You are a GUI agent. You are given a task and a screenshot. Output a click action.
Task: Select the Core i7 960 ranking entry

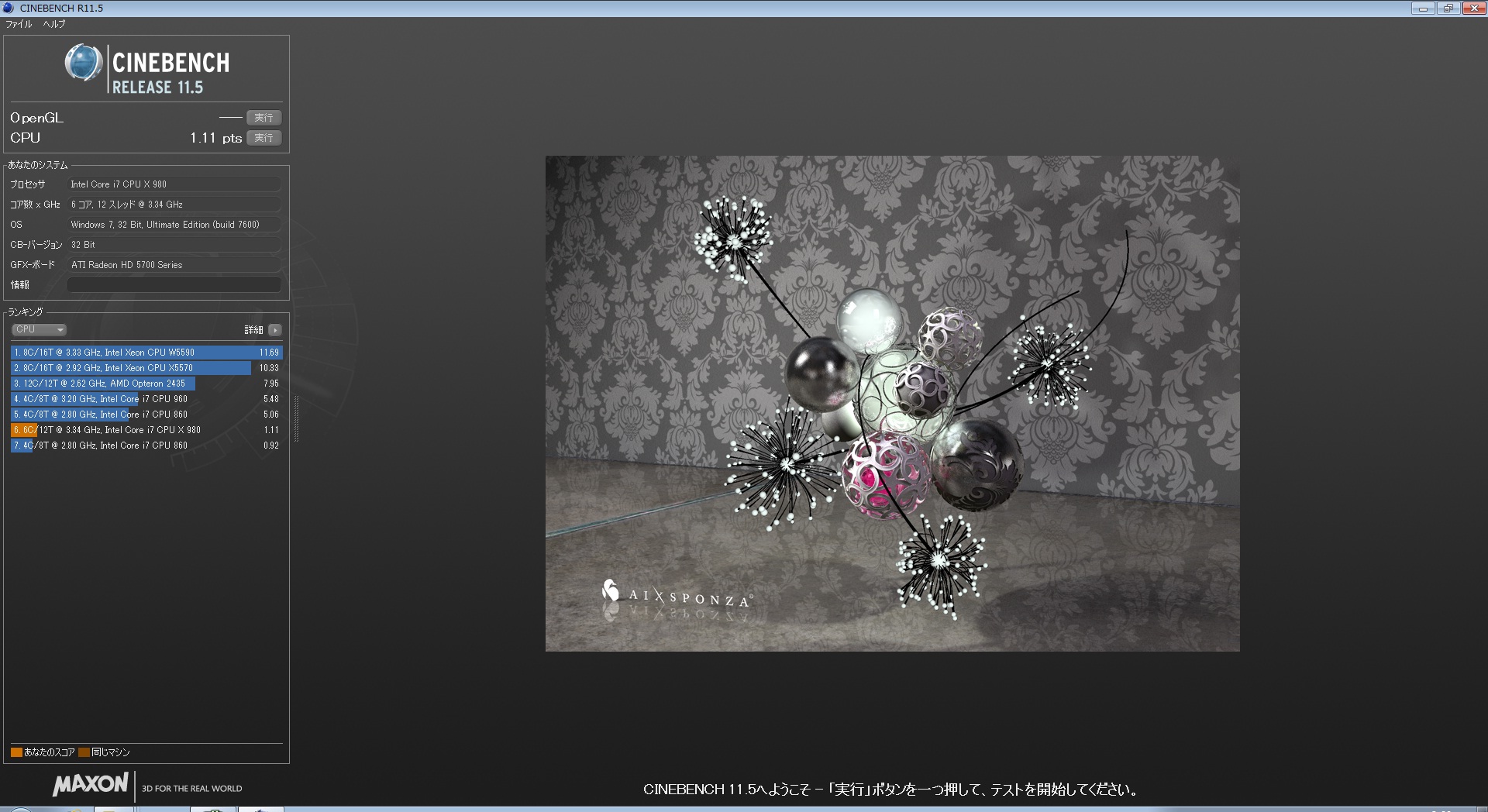tap(146, 399)
